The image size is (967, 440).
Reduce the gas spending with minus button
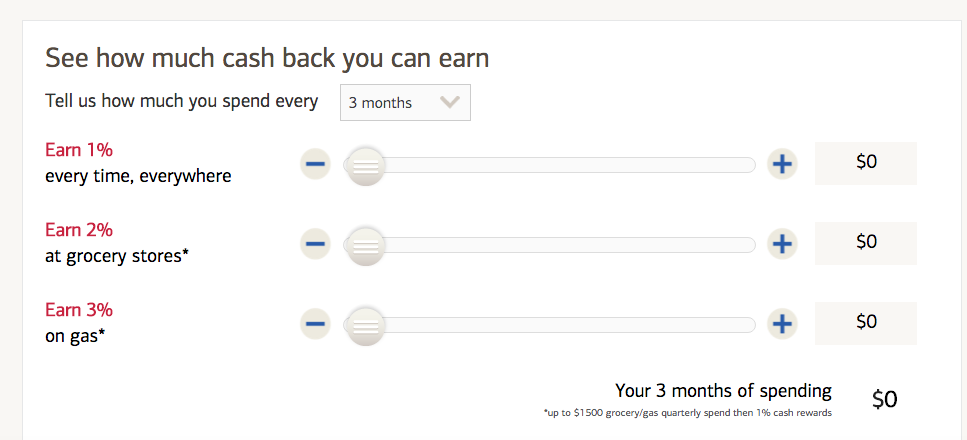pos(315,323)
